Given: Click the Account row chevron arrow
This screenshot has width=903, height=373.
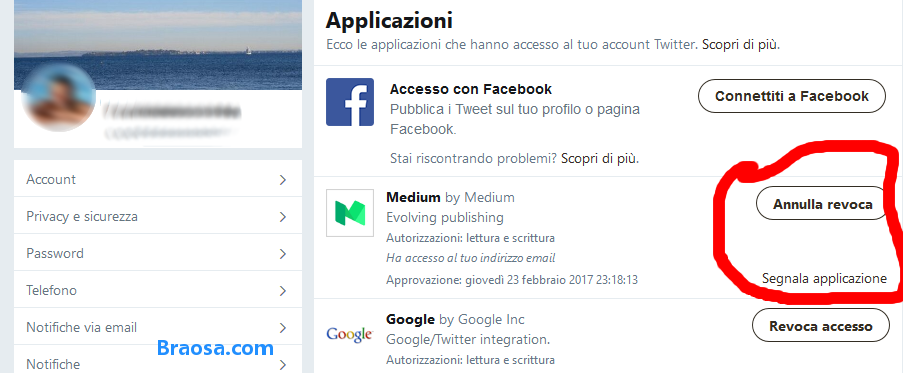Looking at the screenshot, I should tap(283, 180).
